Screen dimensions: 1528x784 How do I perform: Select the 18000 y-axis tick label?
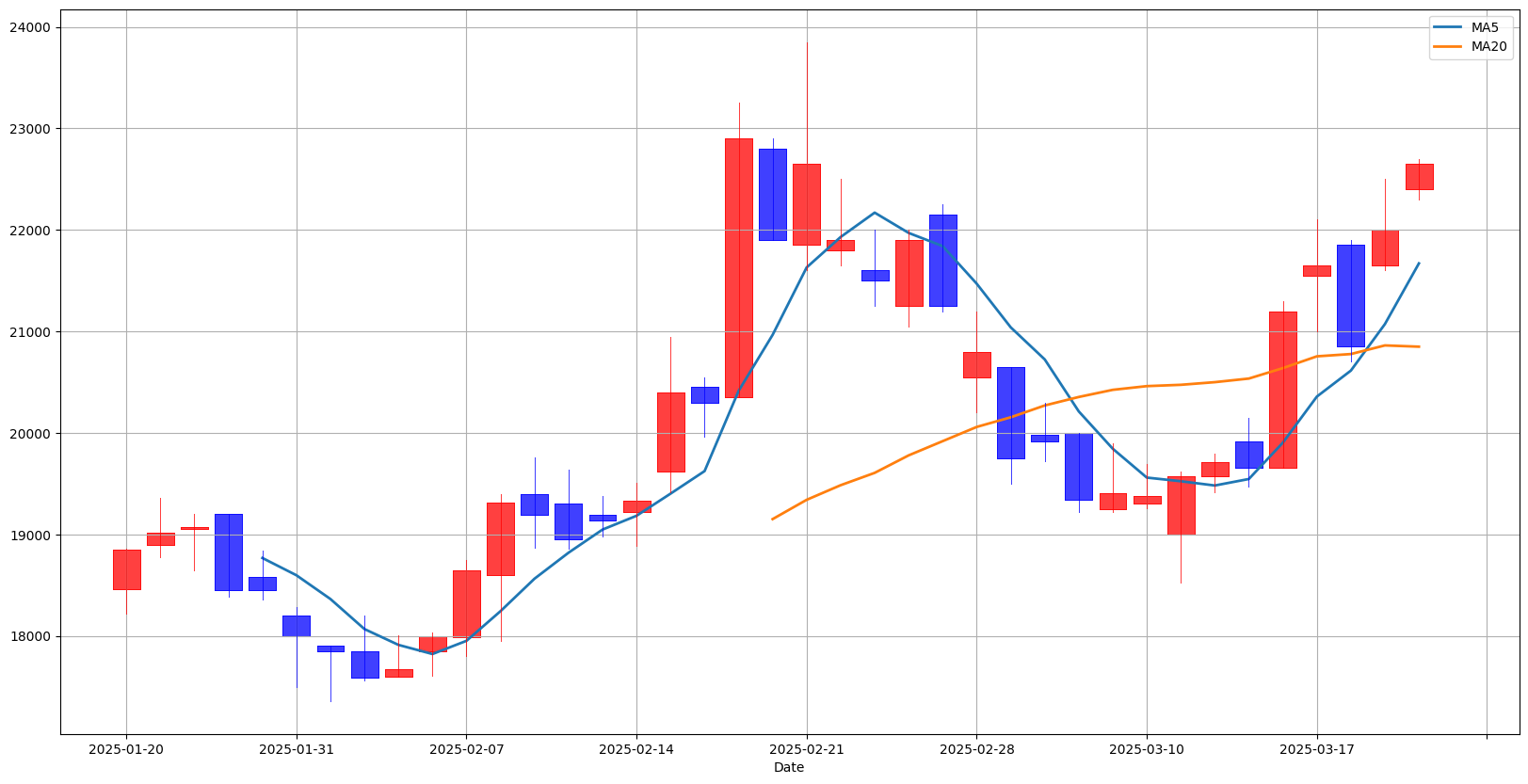(x=31, y=637)
